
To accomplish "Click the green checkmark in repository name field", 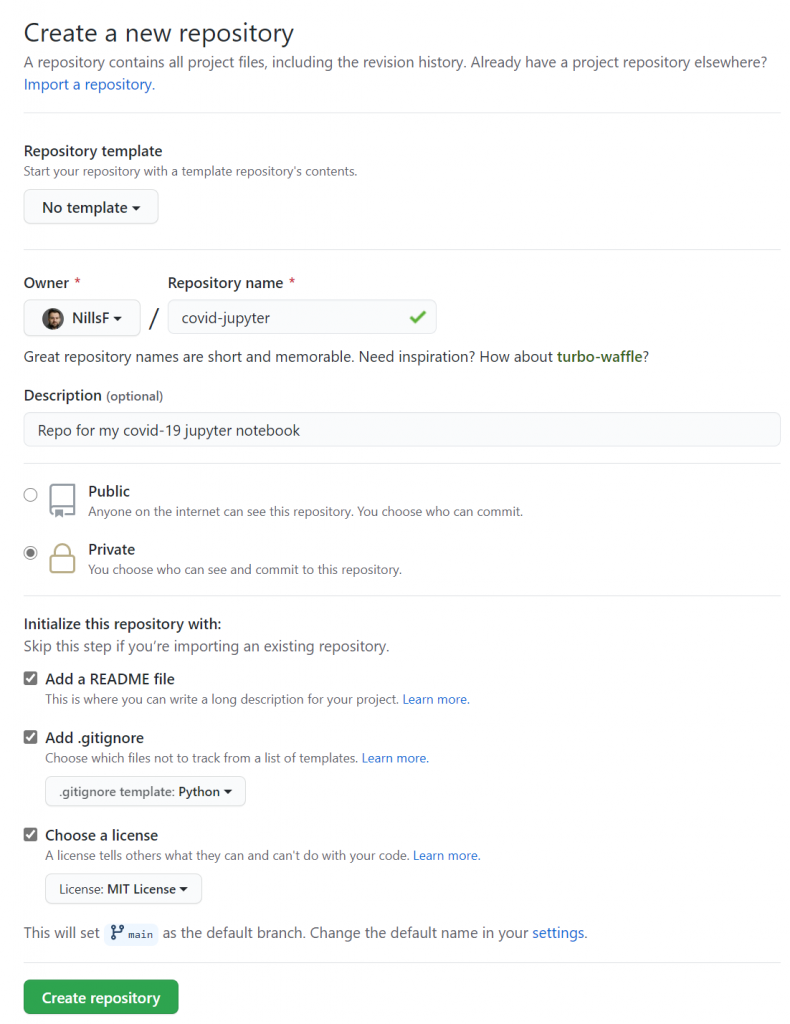I will [x=418, y=317].
